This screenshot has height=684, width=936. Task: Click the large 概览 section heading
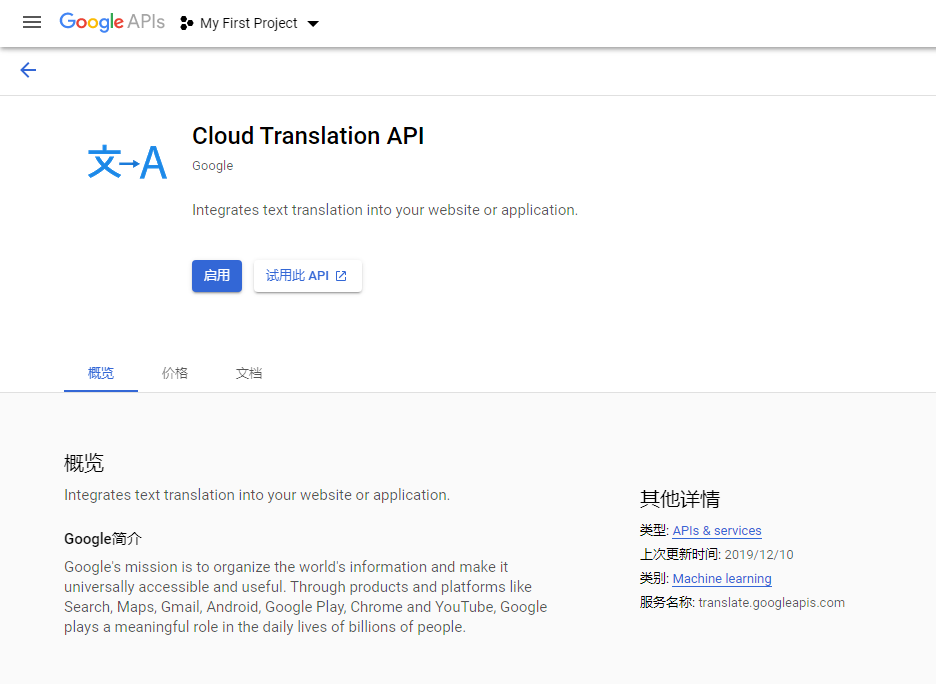click(x=84, y=463)
